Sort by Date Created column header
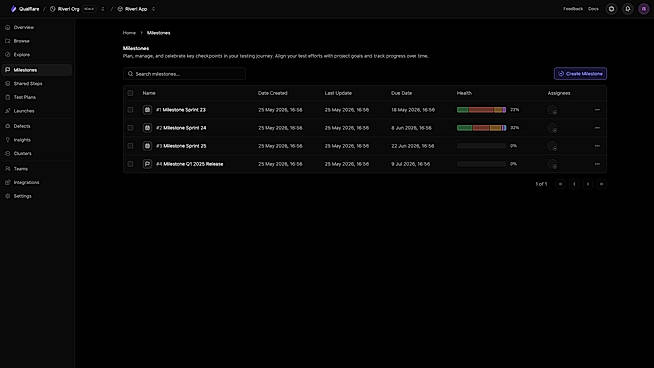The width and height of the screenshot is (654, 368). coord(272,93)
